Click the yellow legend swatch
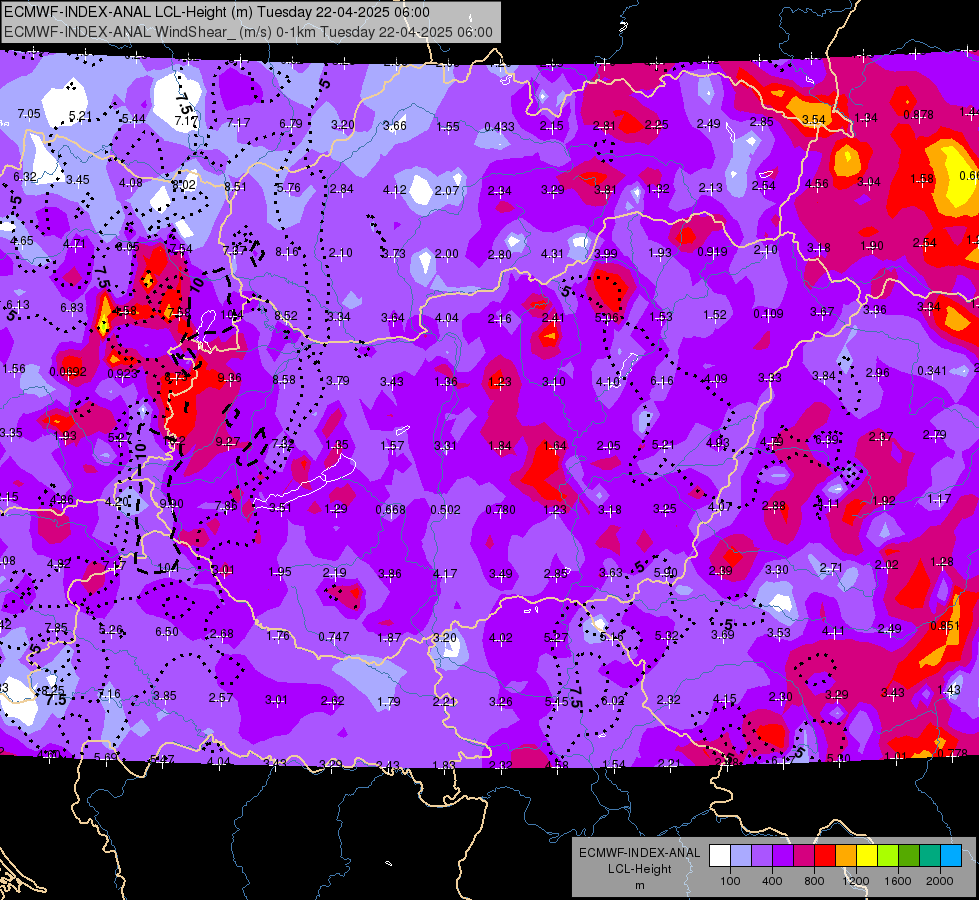This screenshot has width=979, height=900. (x=867, y=855)
